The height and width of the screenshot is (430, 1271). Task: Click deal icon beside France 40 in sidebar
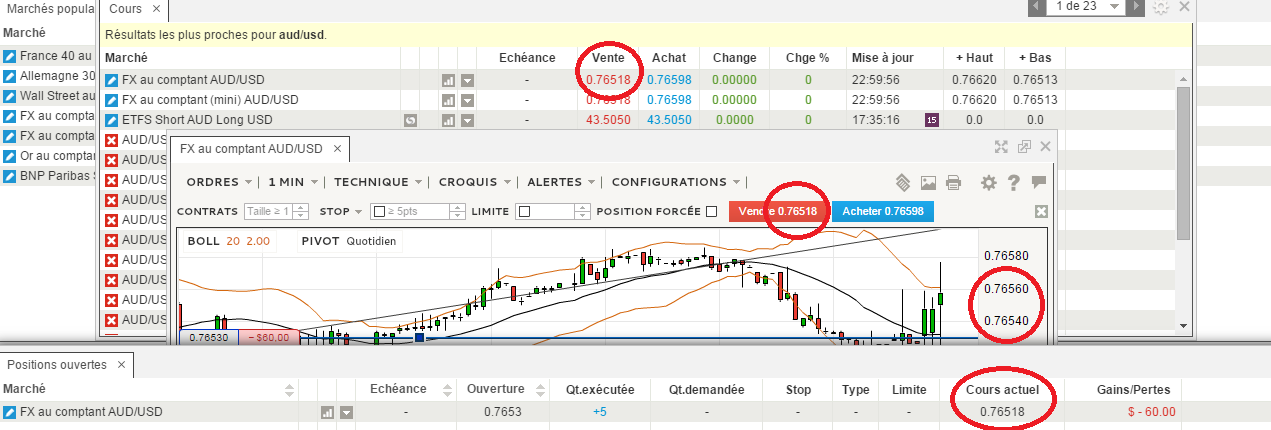[10, 56]
